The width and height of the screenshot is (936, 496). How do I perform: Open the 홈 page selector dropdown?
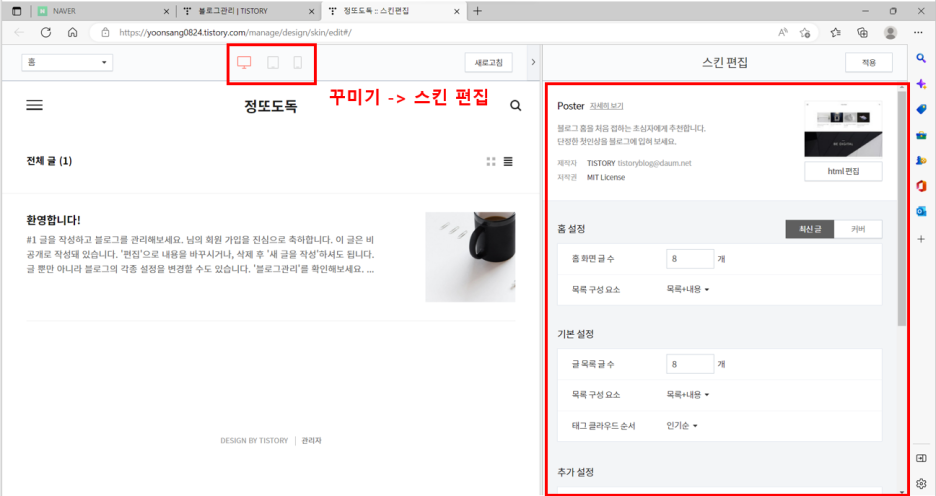67,62
